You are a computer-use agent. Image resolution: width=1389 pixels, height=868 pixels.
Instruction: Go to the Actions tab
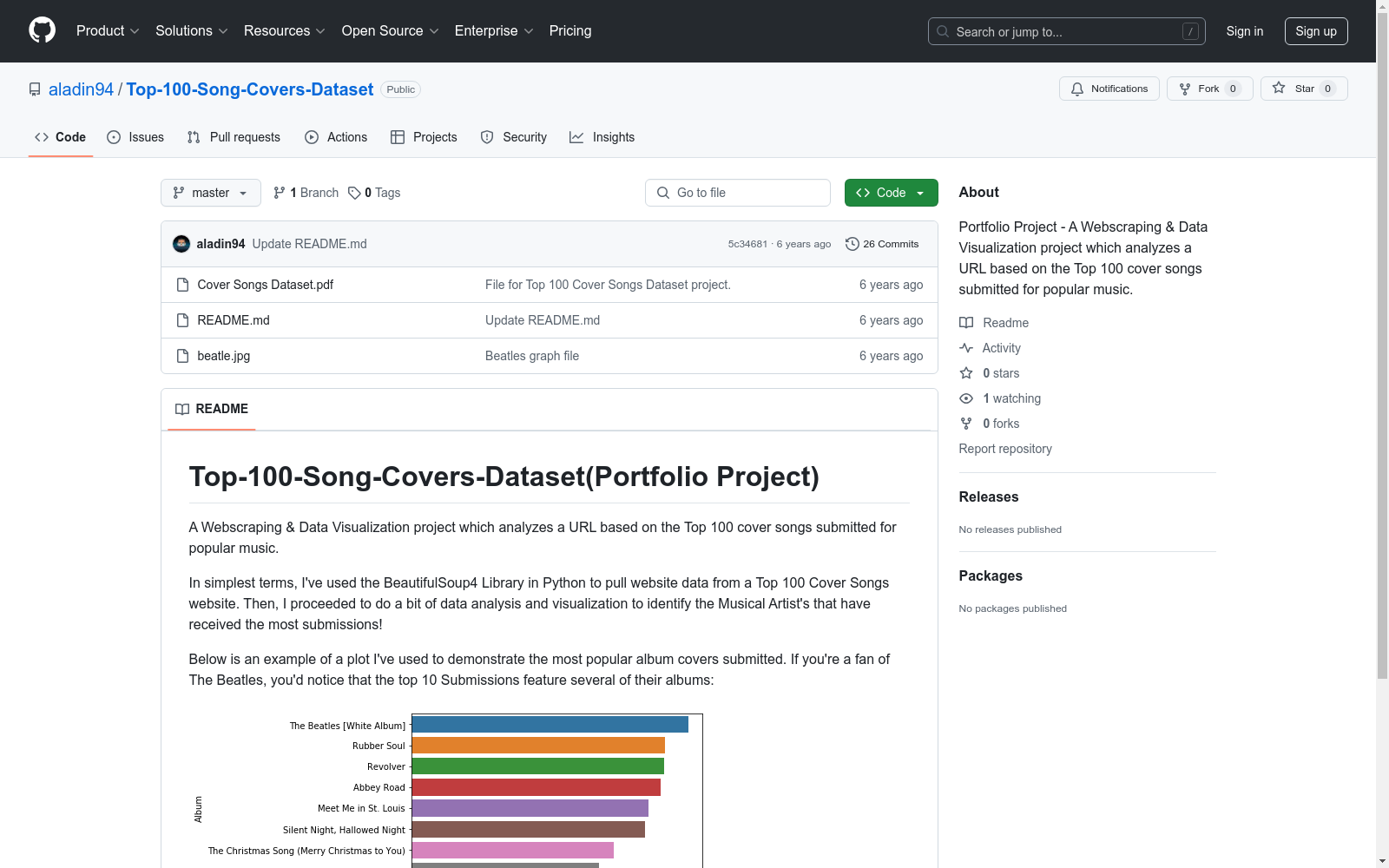[336, 137]
